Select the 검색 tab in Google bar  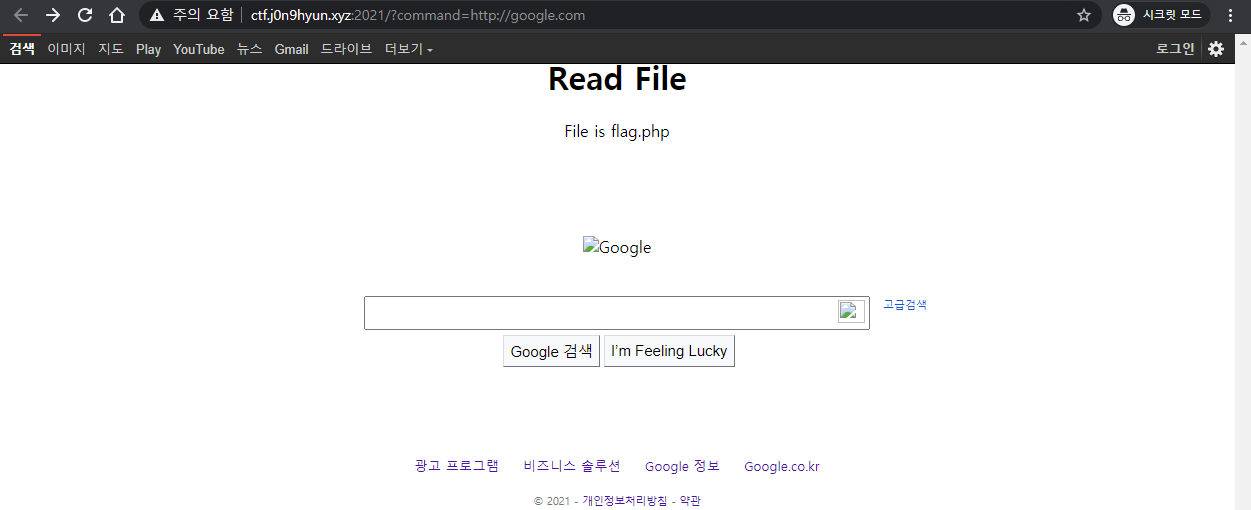coord(22,49)
